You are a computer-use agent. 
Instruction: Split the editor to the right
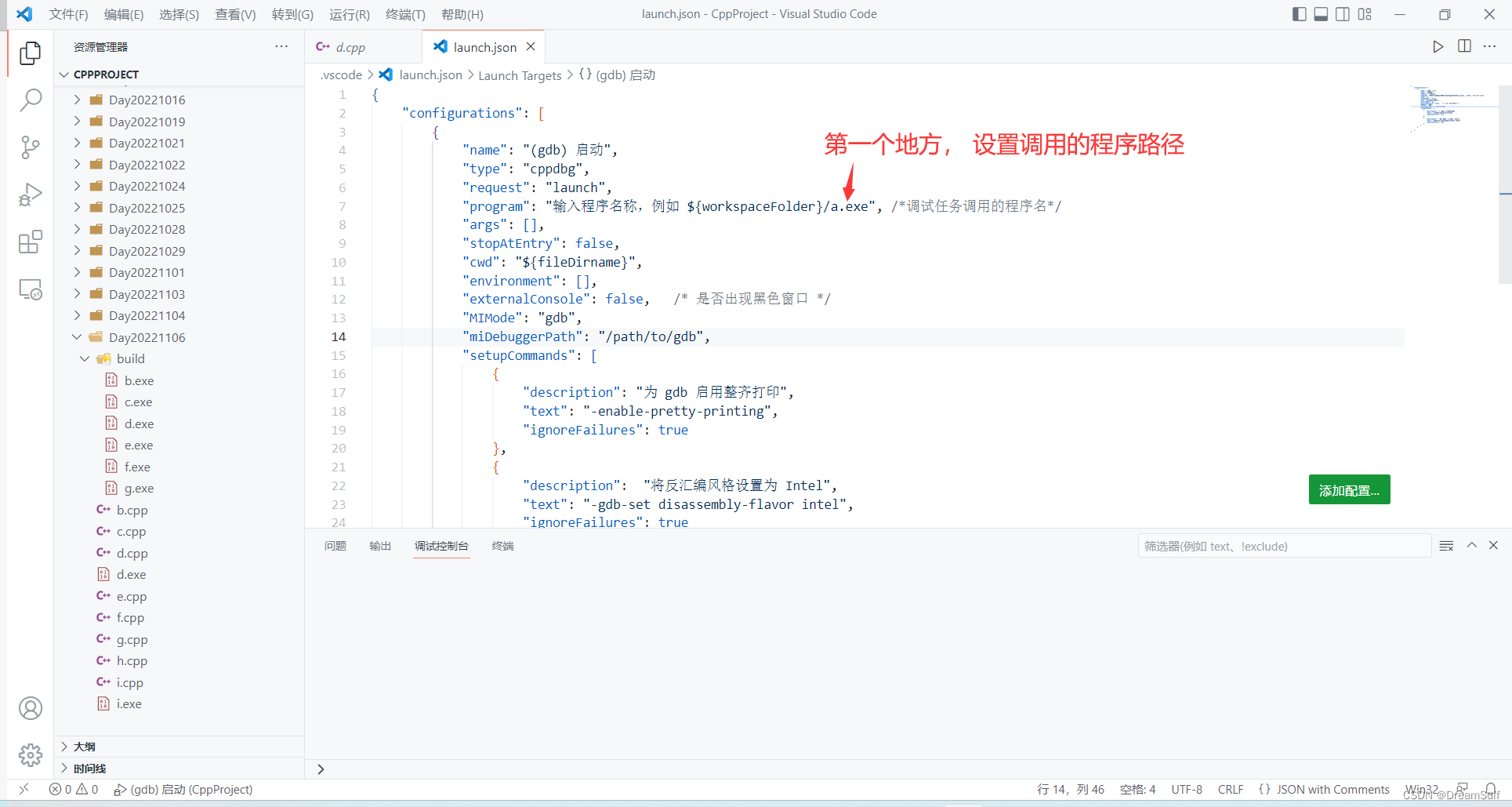click(x=1464, y=46)
